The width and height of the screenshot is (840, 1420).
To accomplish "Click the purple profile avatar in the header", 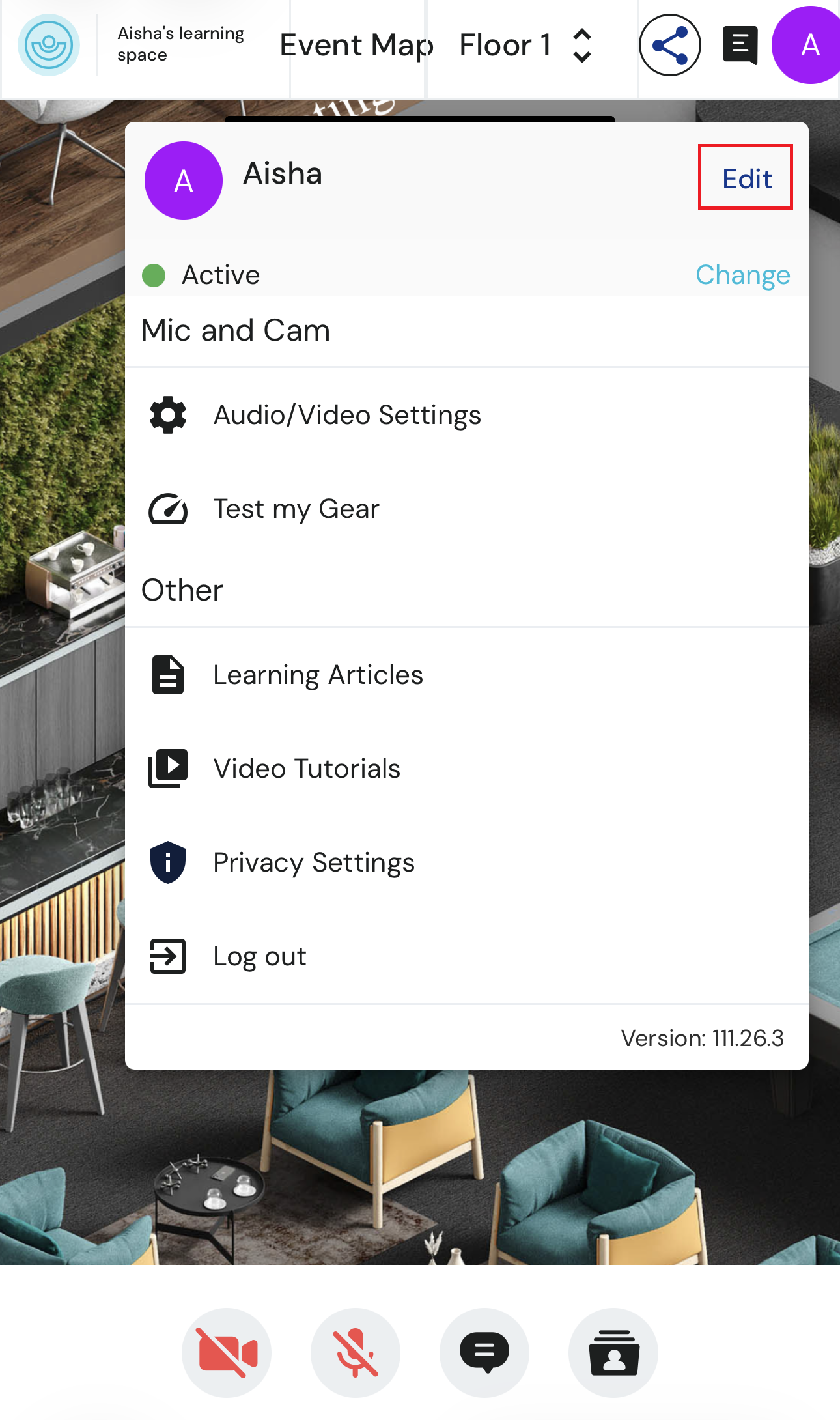I will [807, 45].
